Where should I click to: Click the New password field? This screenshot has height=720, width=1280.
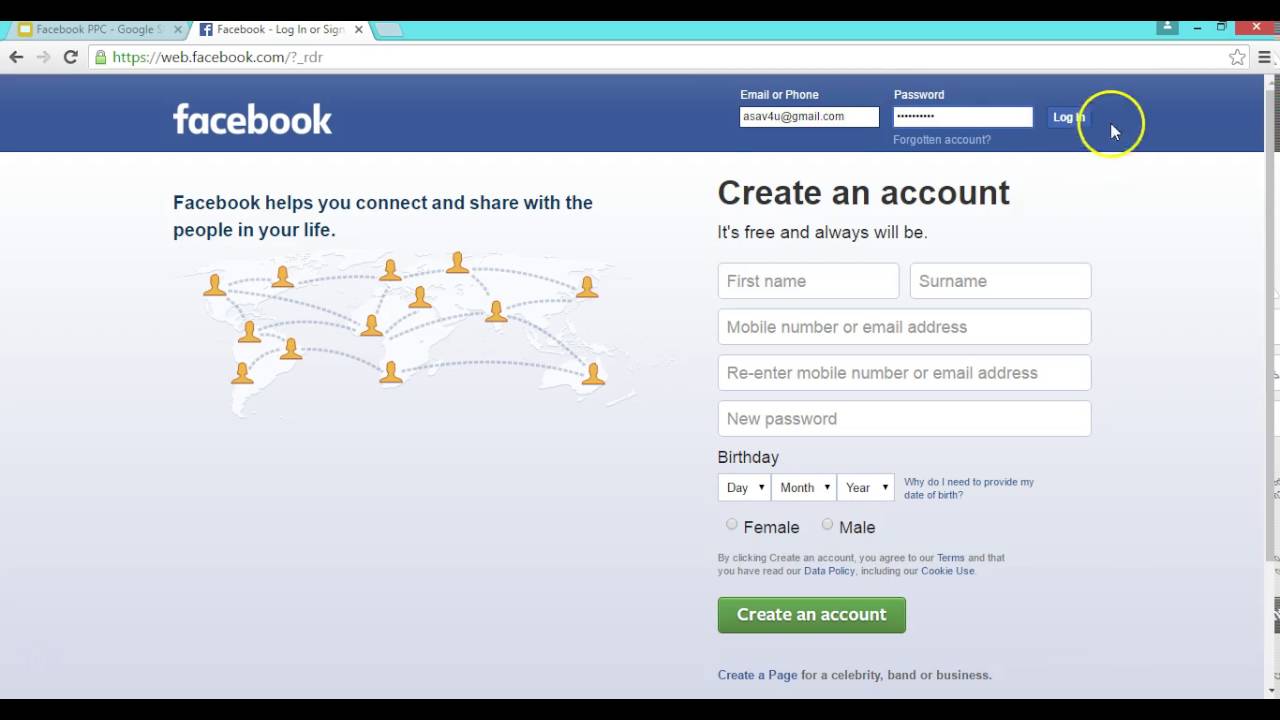tap(904, 419)
